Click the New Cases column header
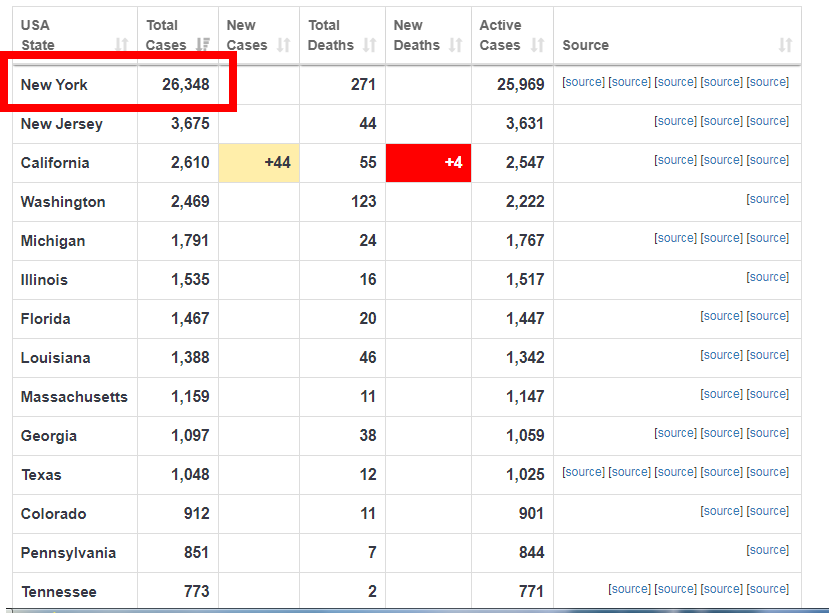This screenshot has height=613, width=829. click(x=259, y=35)
